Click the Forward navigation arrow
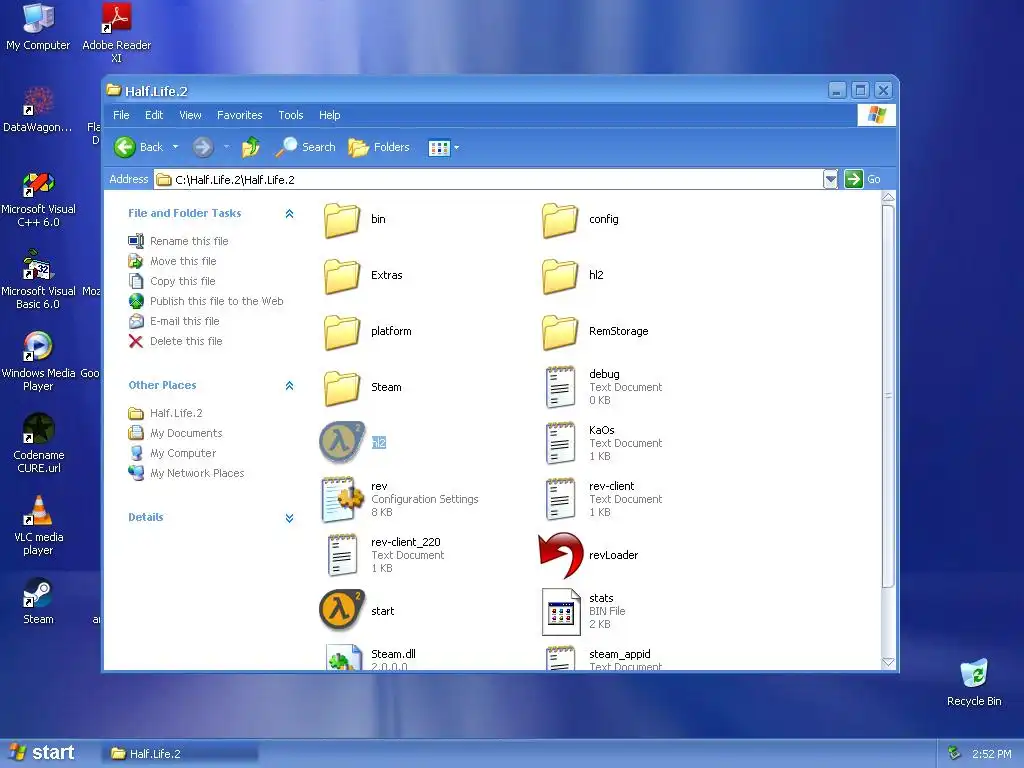The image size is (1024, 768). tap(203, 147)
